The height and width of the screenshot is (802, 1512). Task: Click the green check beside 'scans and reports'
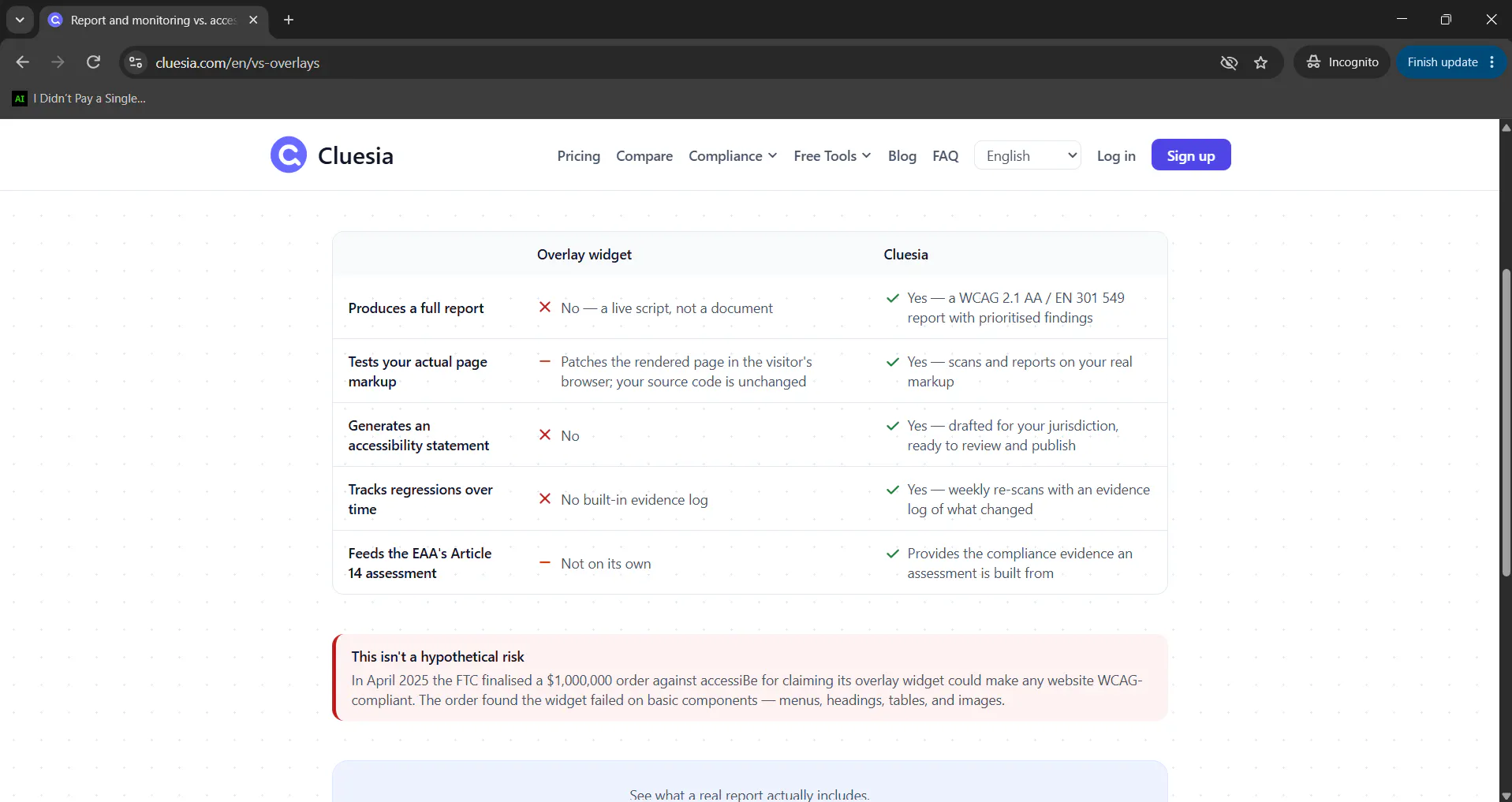[x=893, y=362]
